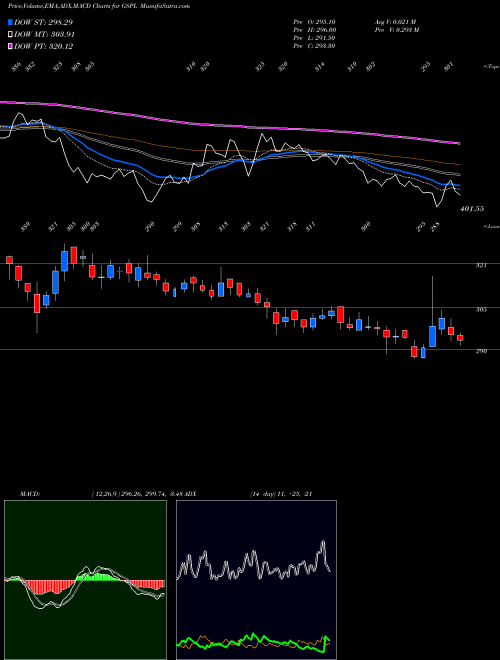Image resolution: width=500 pixels, height=660 pixels.
Task: Click the '332' tops label
Action: coord(30,67)
